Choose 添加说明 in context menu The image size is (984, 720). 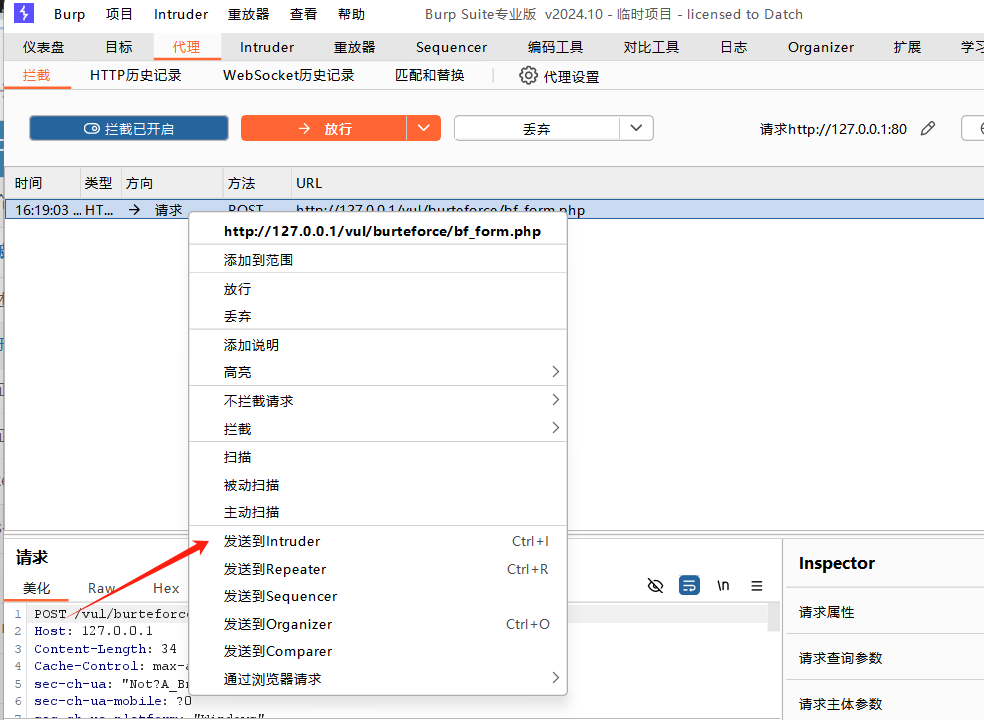click(x=378, y=345)
